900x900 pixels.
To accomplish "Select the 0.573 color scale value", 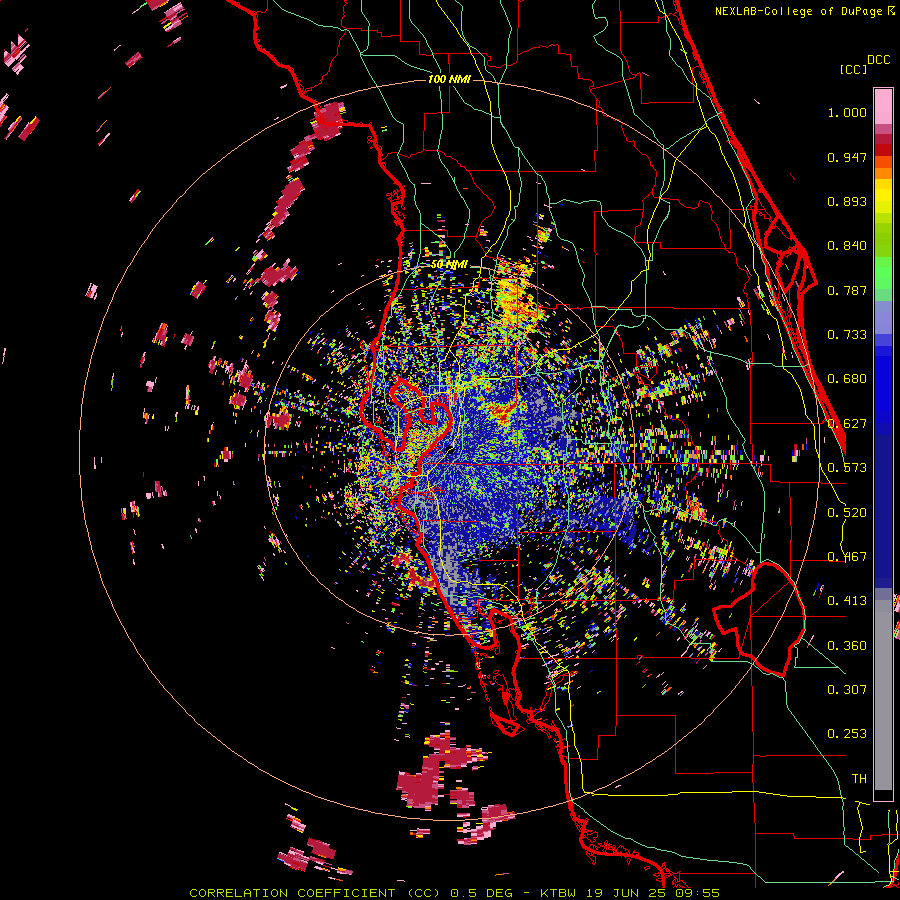I will tap(847, 468).
